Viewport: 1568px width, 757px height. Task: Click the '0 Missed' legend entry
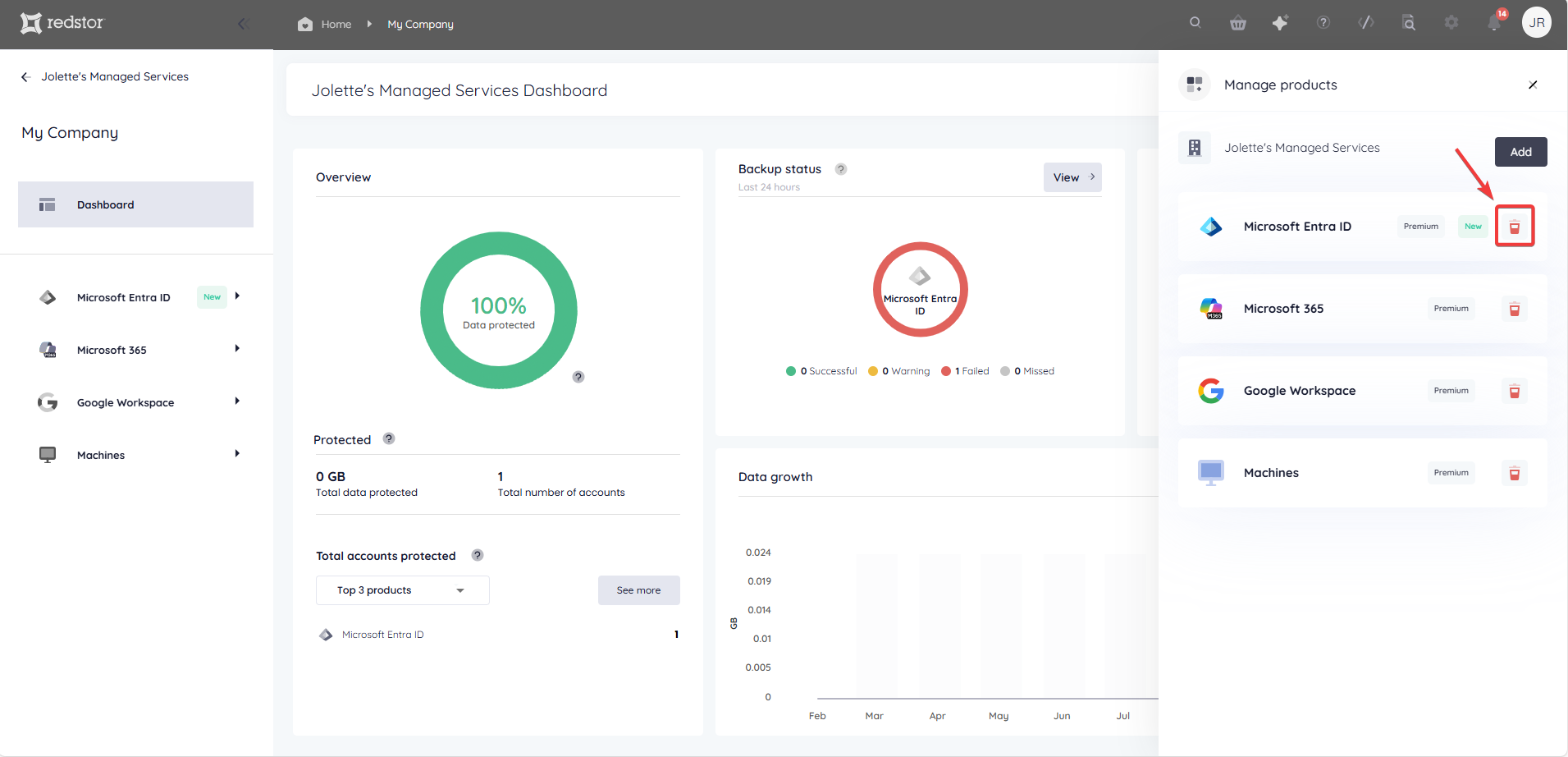(1027, 371)
